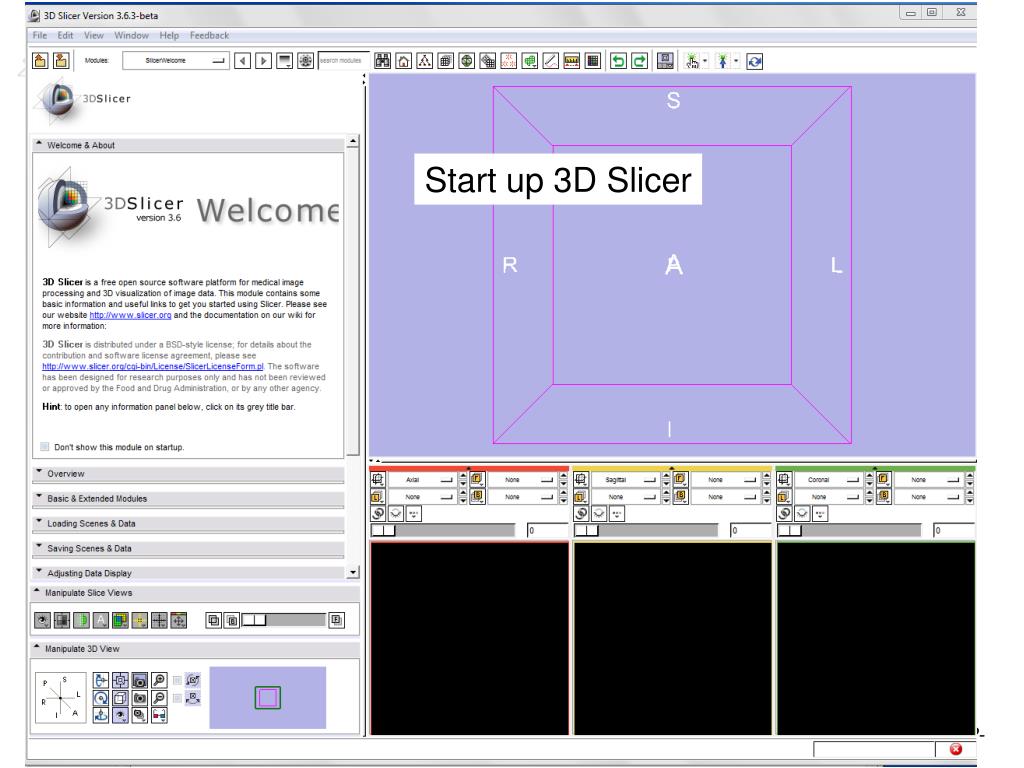
Task: Click the Save Scene icon in toolbar
Action: click(61, 61)
